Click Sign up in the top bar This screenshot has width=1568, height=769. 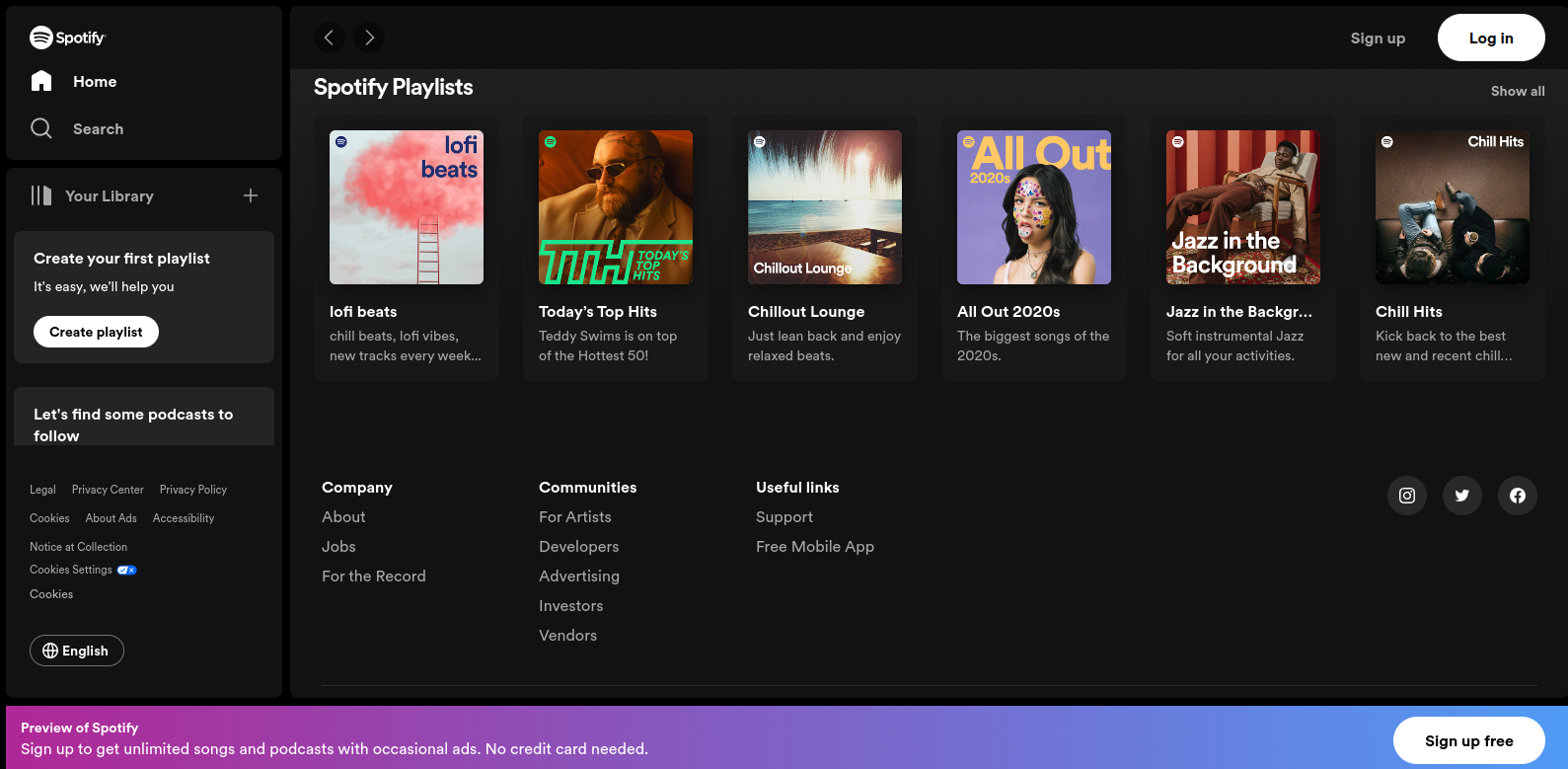pyautogui.click(x=1378, y=38)
